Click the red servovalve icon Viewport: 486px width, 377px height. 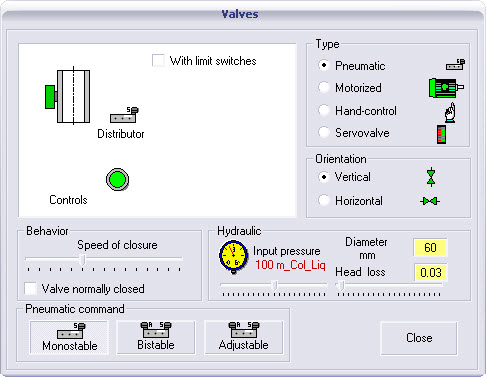coord(441,134)
